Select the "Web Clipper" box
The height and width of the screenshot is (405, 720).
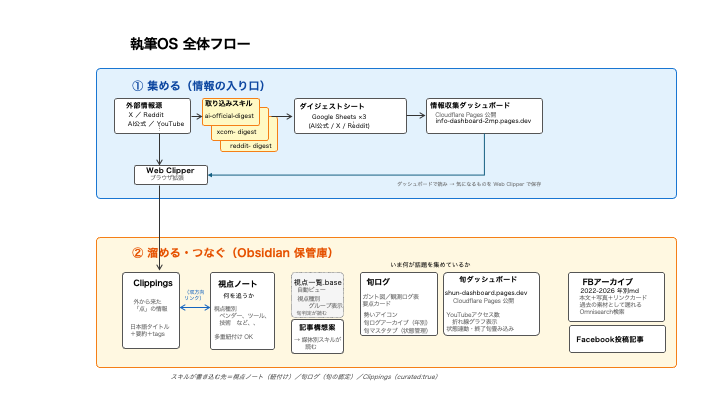pos(171,174)
